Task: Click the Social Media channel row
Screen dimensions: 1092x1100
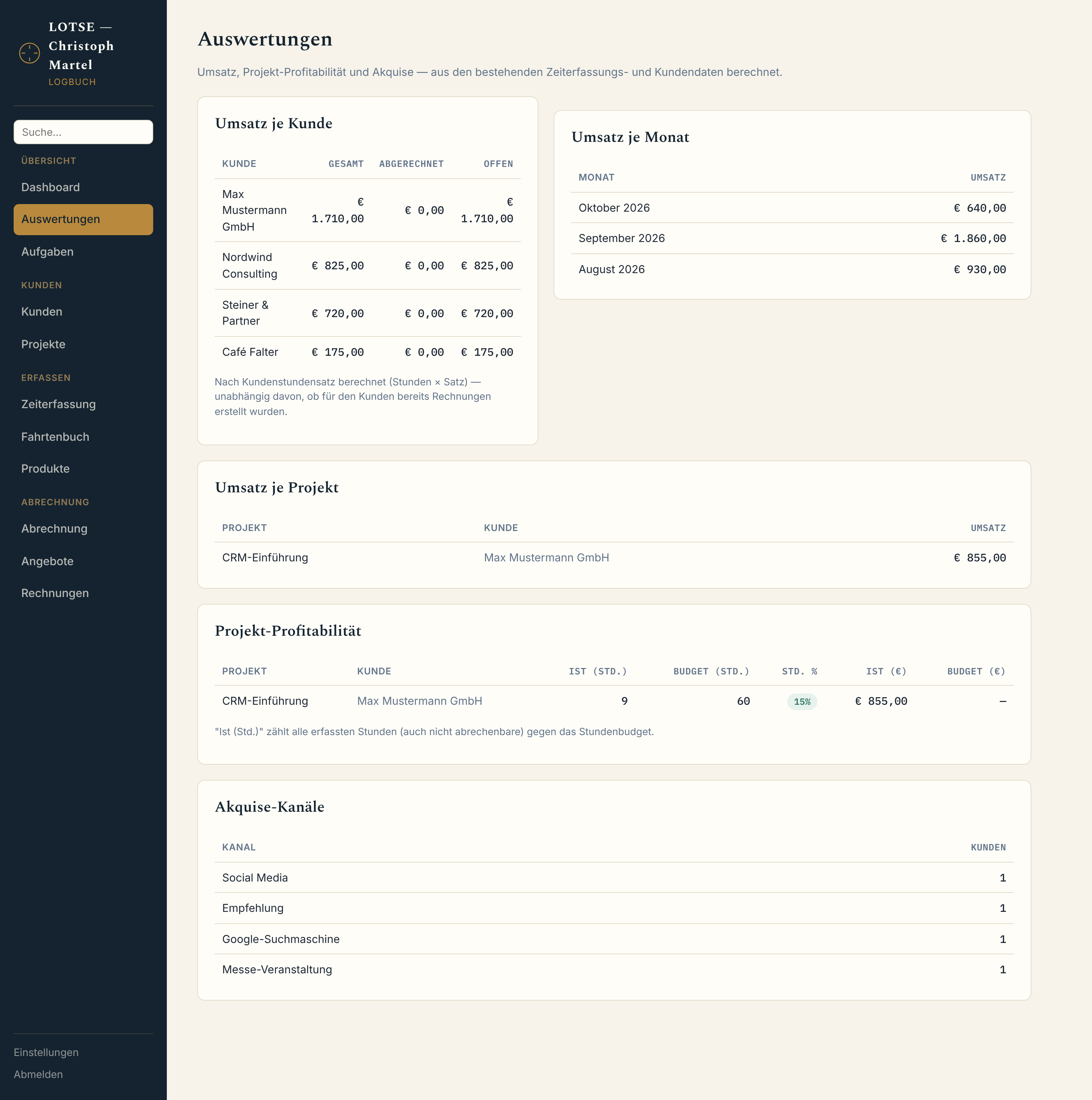Action: point(614,878)
